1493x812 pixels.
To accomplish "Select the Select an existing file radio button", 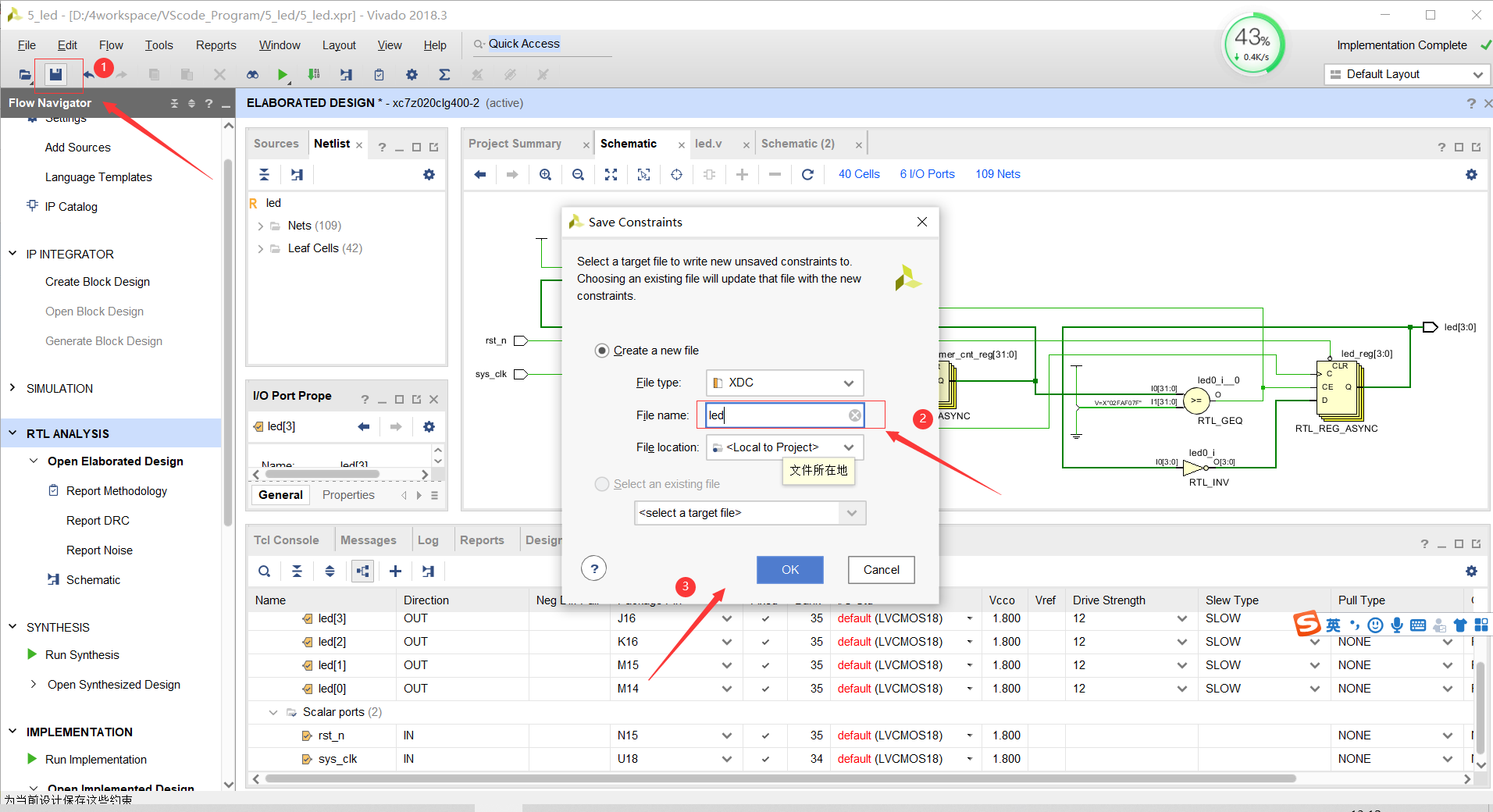I will (x=601, y=484).
